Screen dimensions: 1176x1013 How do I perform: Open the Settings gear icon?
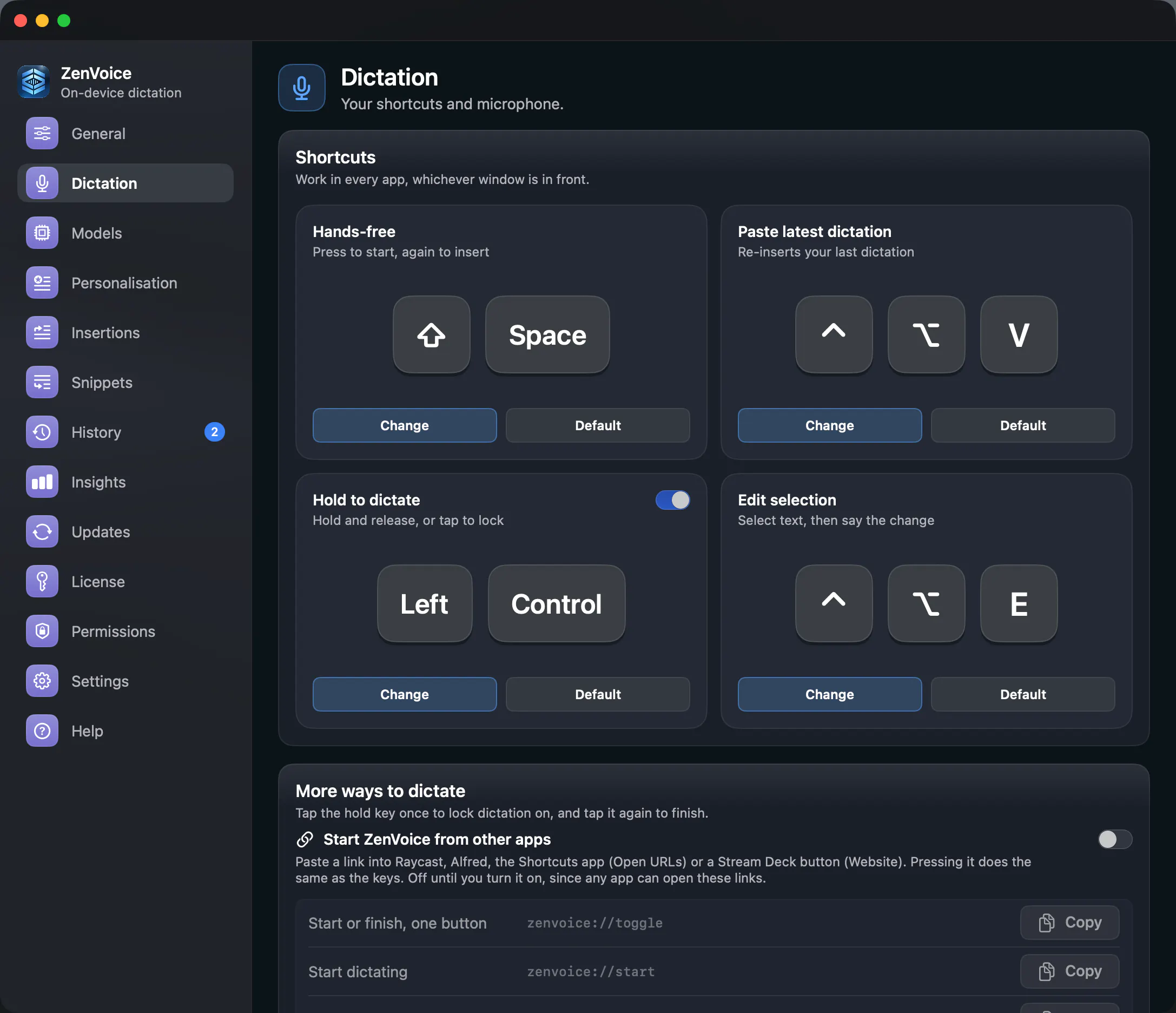coord(42,681)
